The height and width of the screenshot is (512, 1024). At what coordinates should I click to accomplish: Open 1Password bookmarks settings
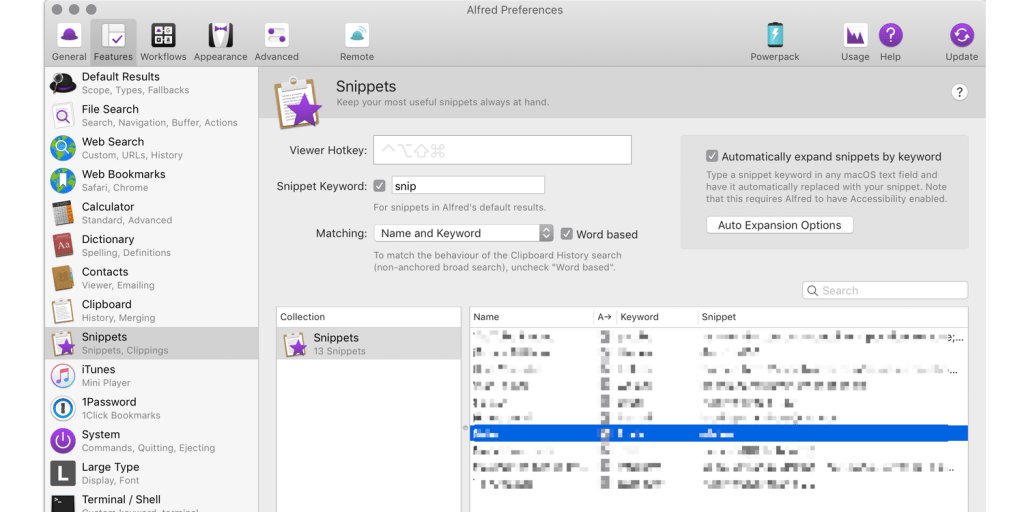point(152,408)
